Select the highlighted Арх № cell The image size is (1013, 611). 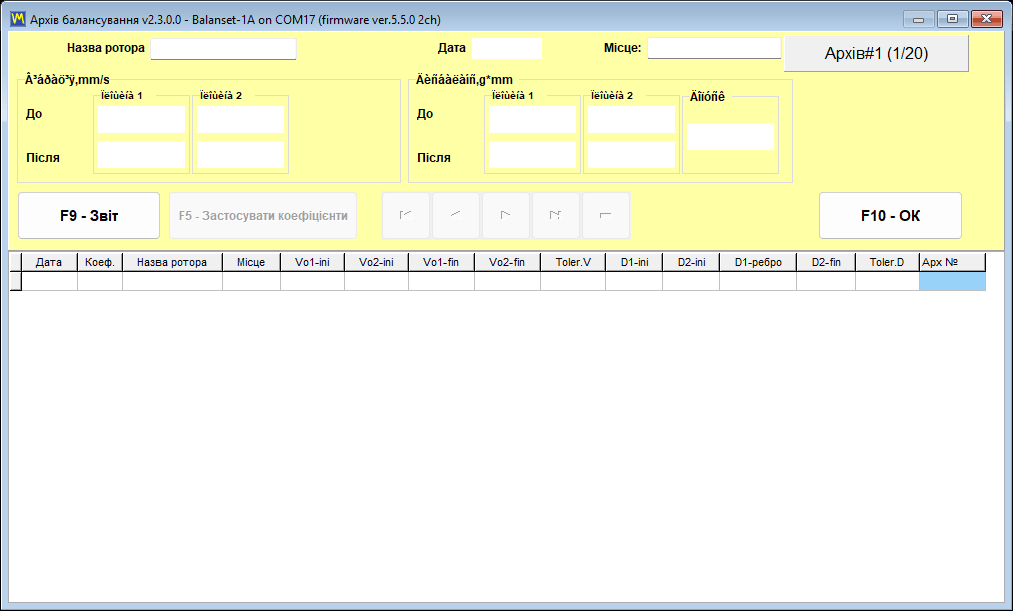(x=952, y=281)
